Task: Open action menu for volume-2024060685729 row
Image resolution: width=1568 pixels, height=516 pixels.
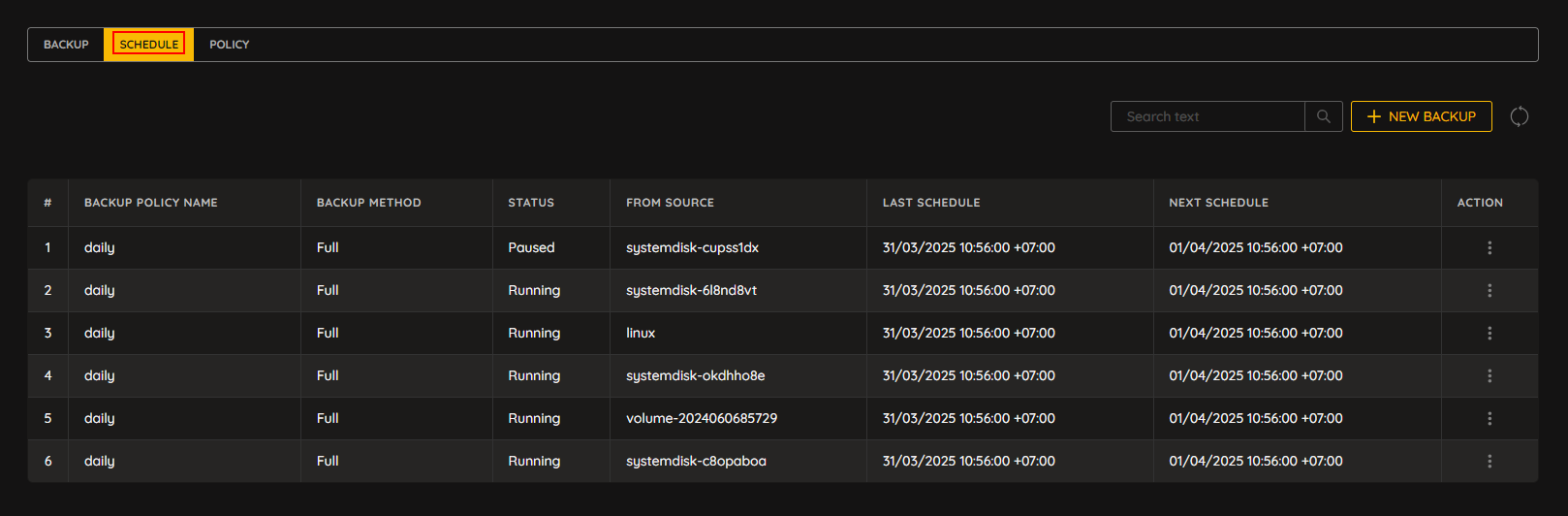Action: [1490, 419]
